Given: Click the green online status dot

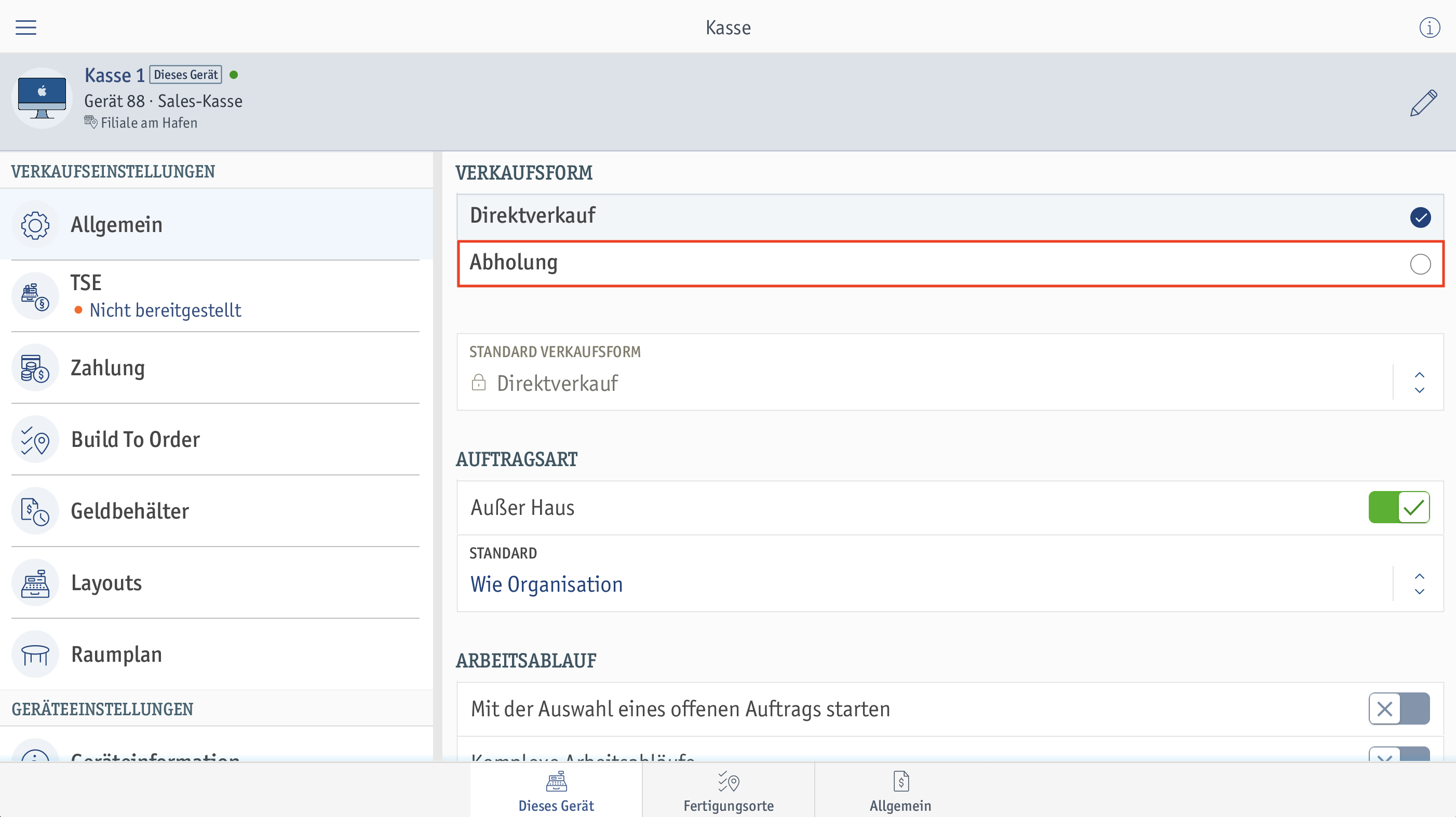Looking at the screenshot, I should [x=234, y=75].
